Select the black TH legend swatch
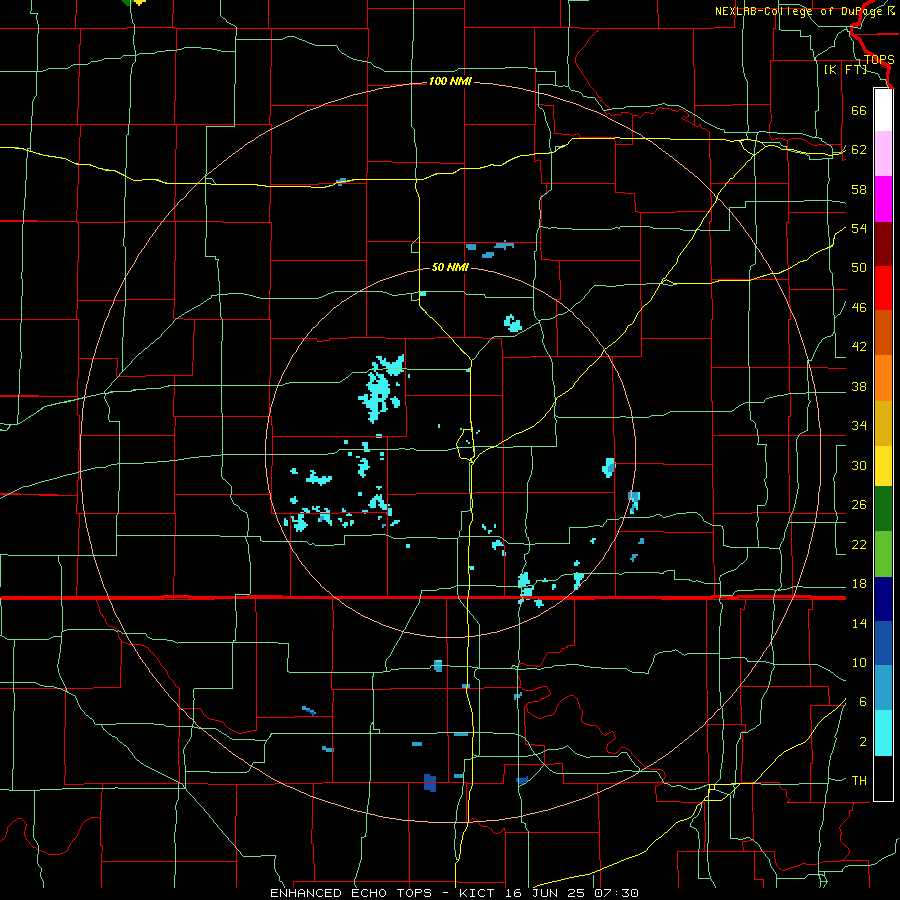Screen dimensions: 900x900 click(883, 778)
